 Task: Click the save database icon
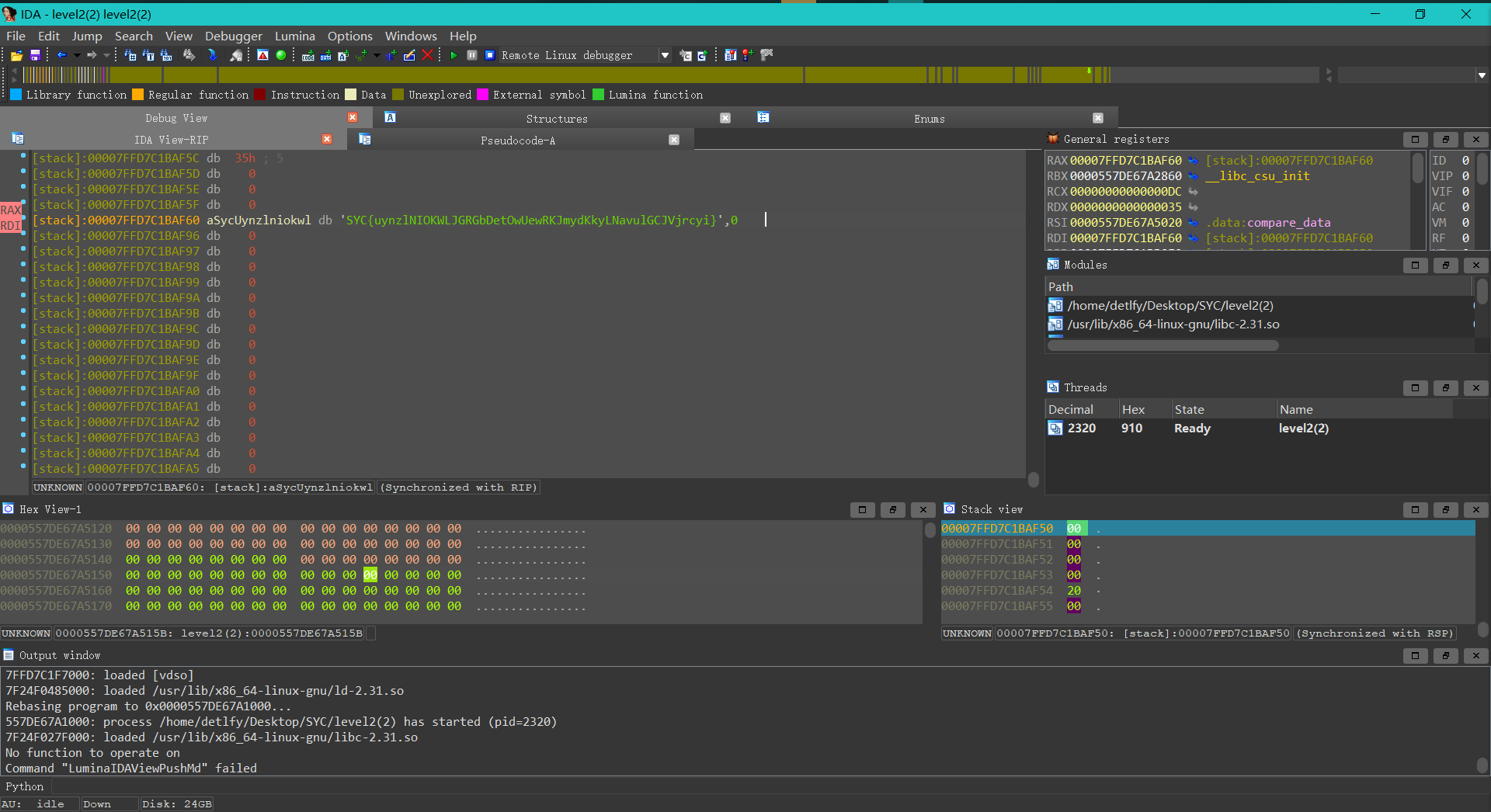[x=35, y=55]
